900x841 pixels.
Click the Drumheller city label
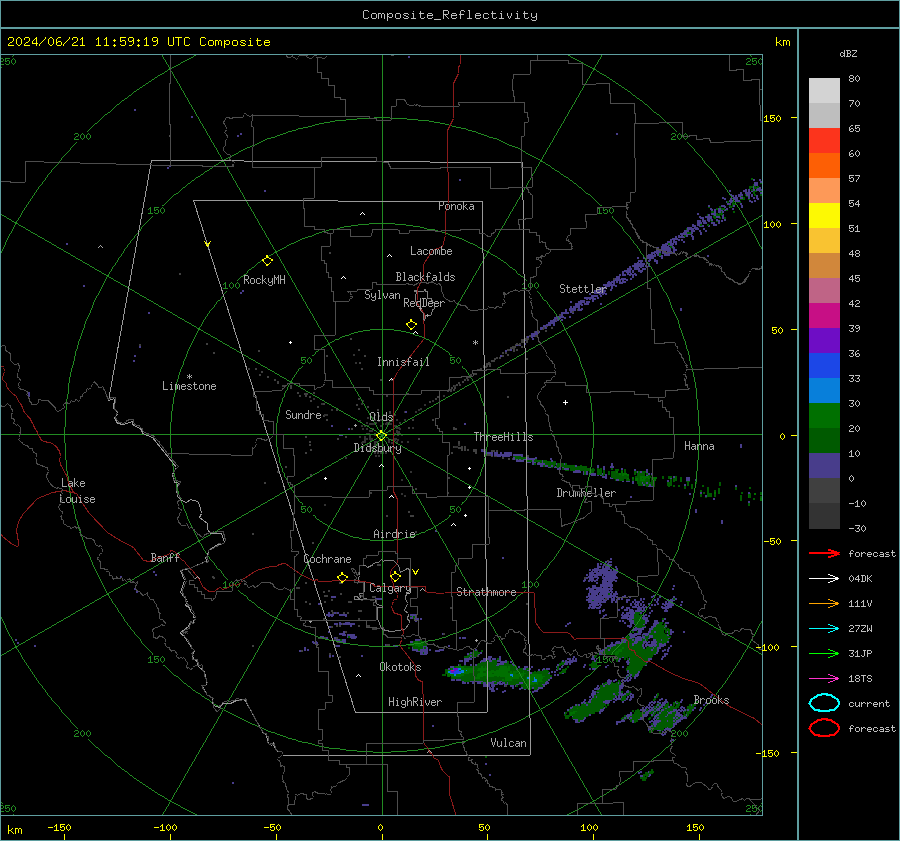click(x=586, y=493)
